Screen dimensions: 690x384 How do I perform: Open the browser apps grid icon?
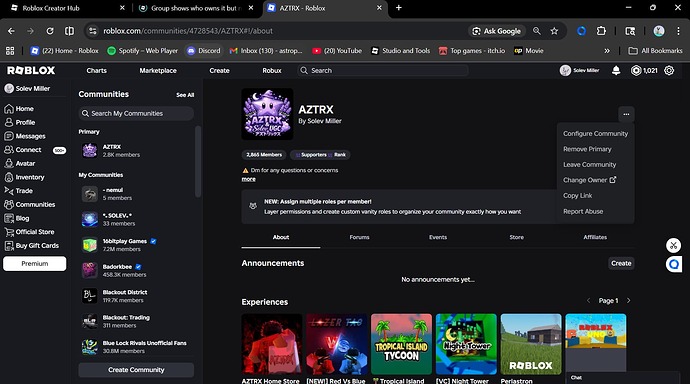(x=10, y=51)
